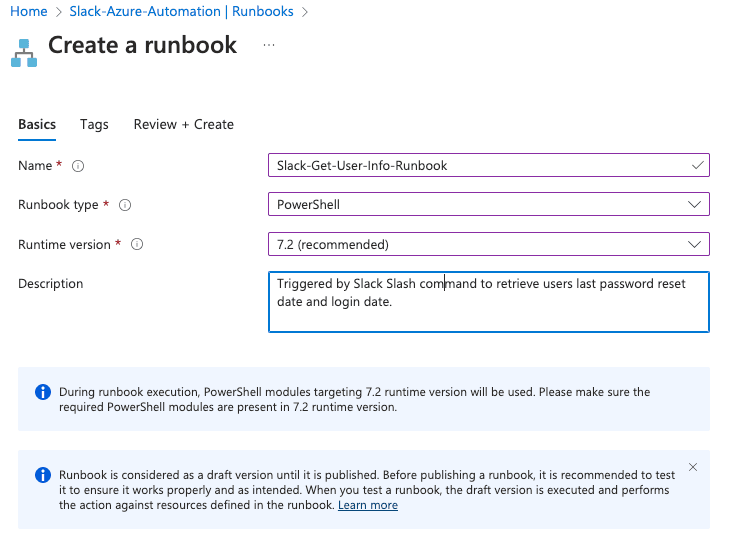Open the ellipsis menu beside Create a runbook
Image resolution: width=747 pixels, height=549 pixels.
[x=269, y=45]
